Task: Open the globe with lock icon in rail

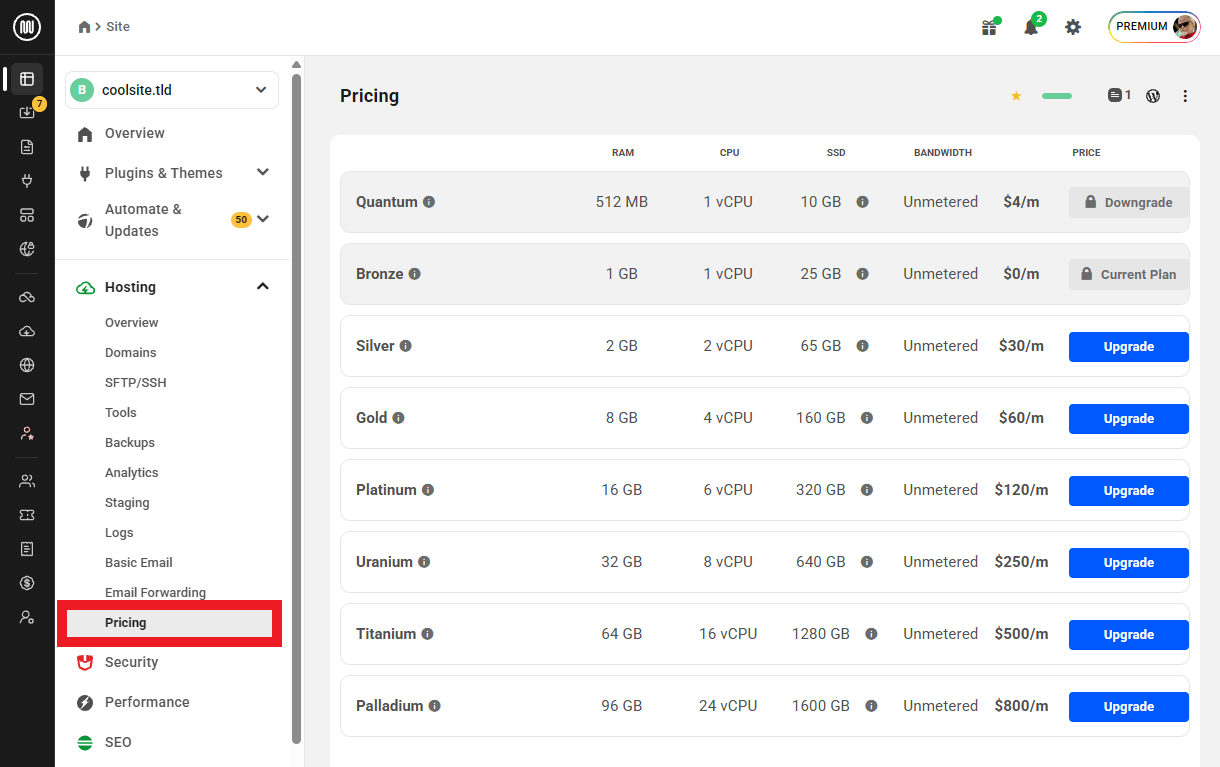Action: tap(27, 249)
